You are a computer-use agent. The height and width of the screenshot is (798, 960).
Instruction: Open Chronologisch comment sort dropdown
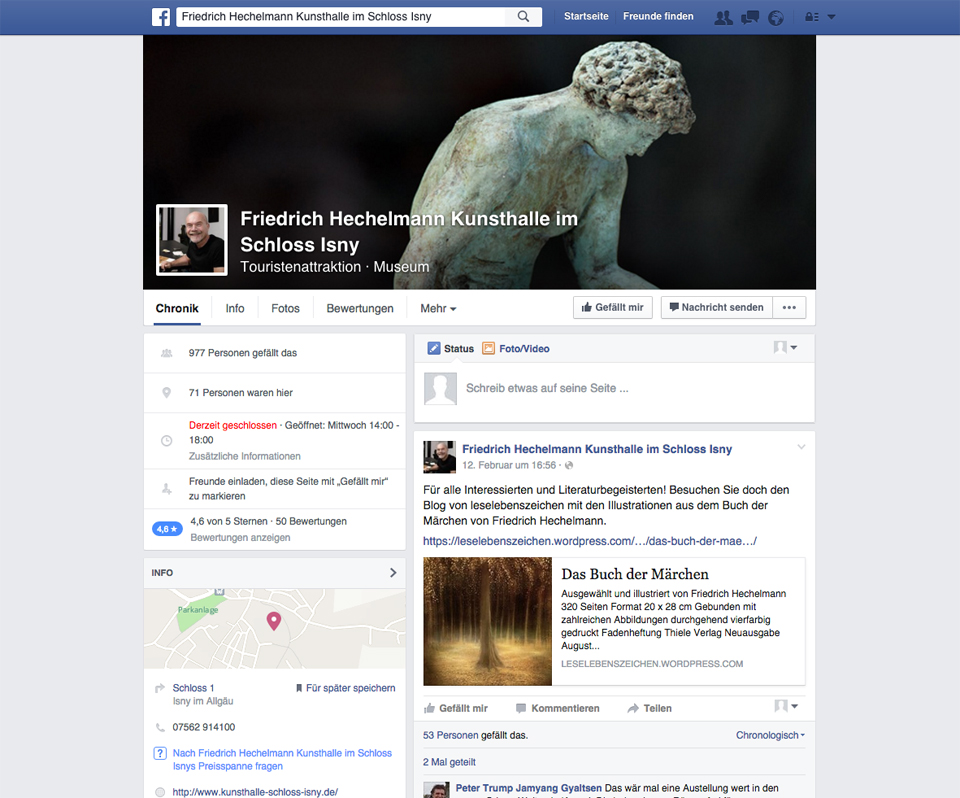pyautogui.click(x=770, y=735)
